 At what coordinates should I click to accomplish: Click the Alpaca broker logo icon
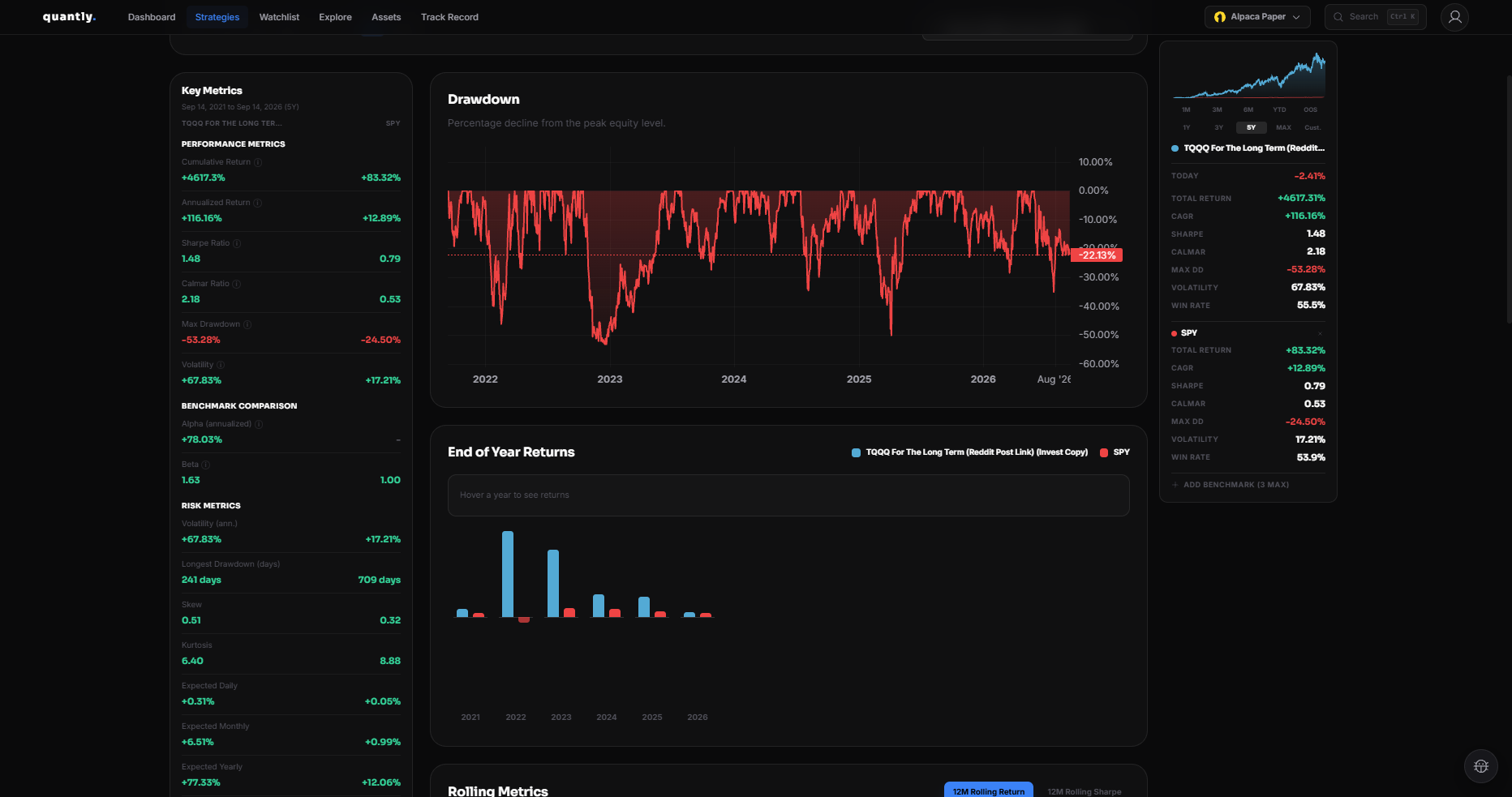(x=1219, y=17)
